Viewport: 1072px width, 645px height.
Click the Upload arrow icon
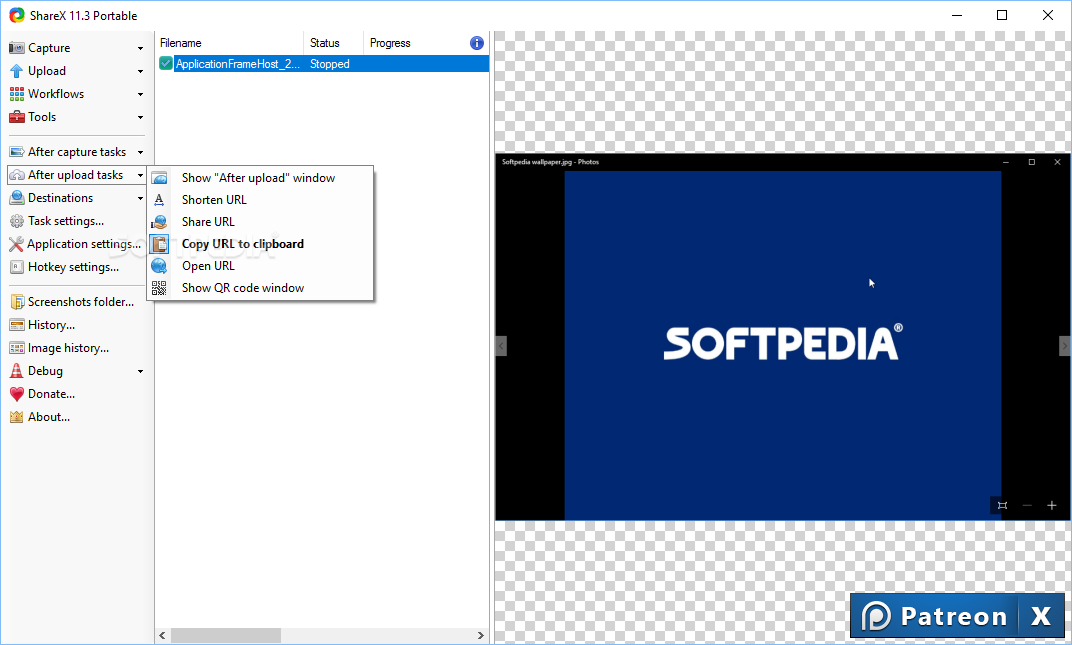(x=16, y=71)
